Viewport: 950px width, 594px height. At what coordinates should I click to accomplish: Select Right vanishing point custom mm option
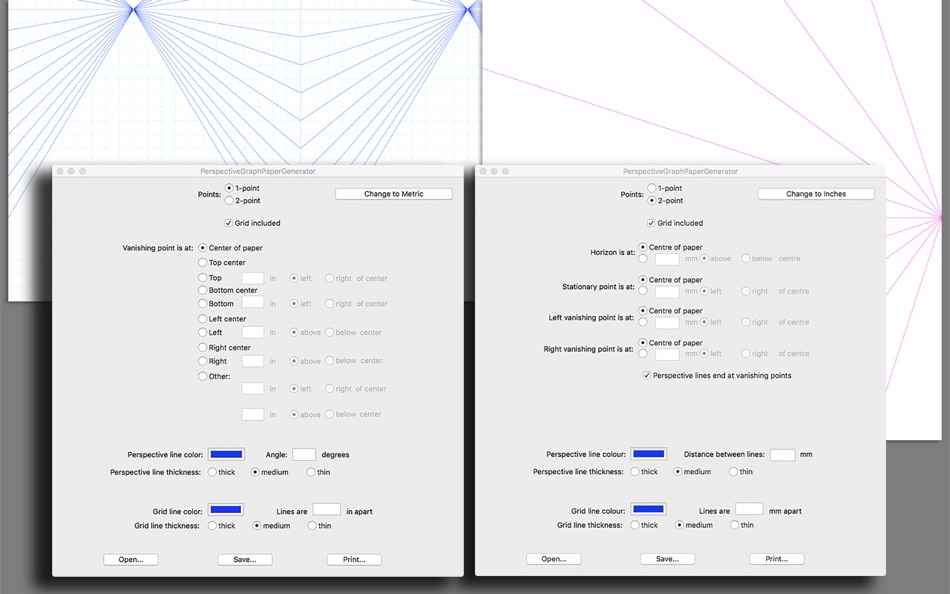tap(643, 353)
